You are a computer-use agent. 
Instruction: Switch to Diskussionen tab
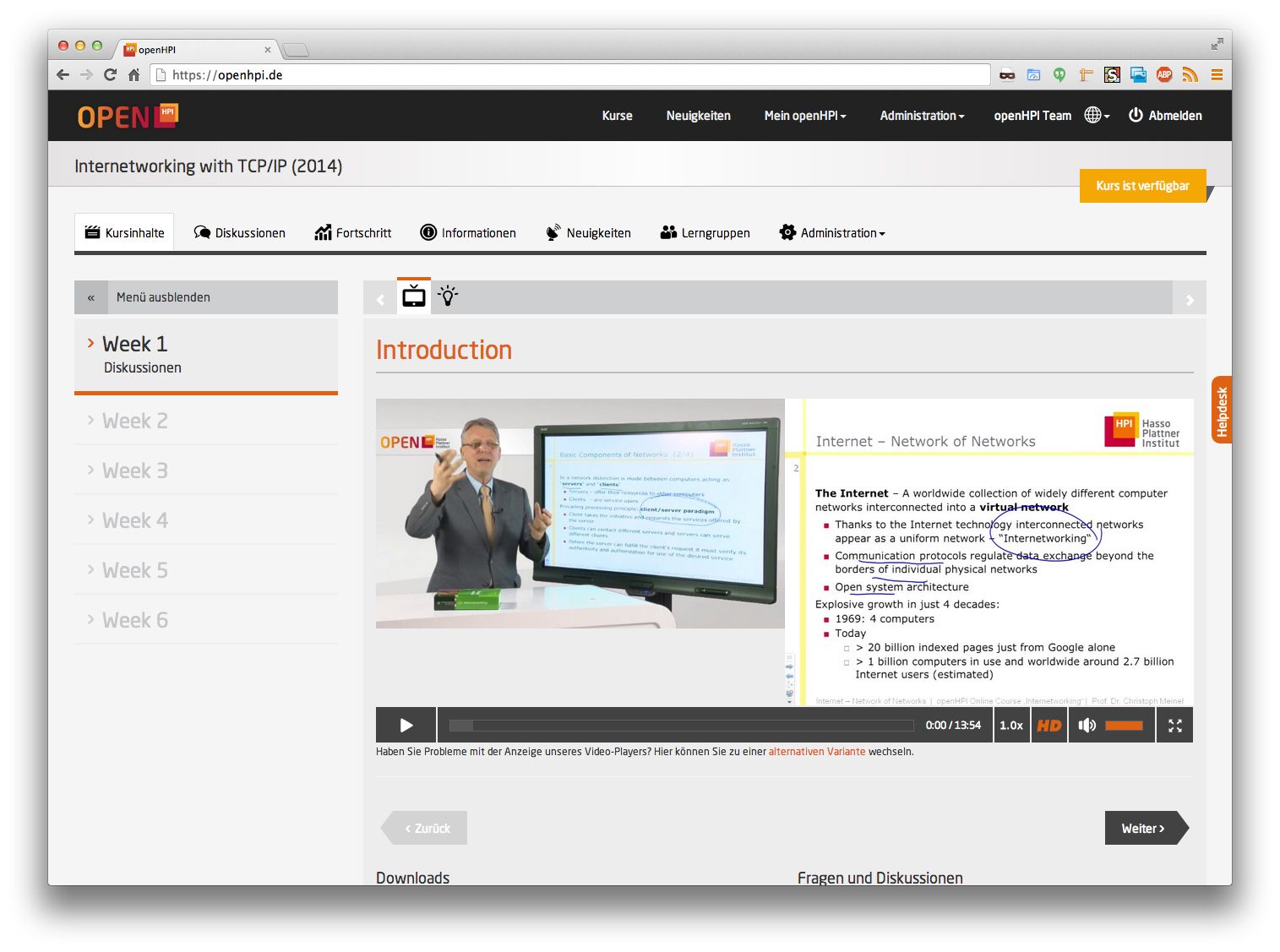pyautogui.click(x=240, y=233)
